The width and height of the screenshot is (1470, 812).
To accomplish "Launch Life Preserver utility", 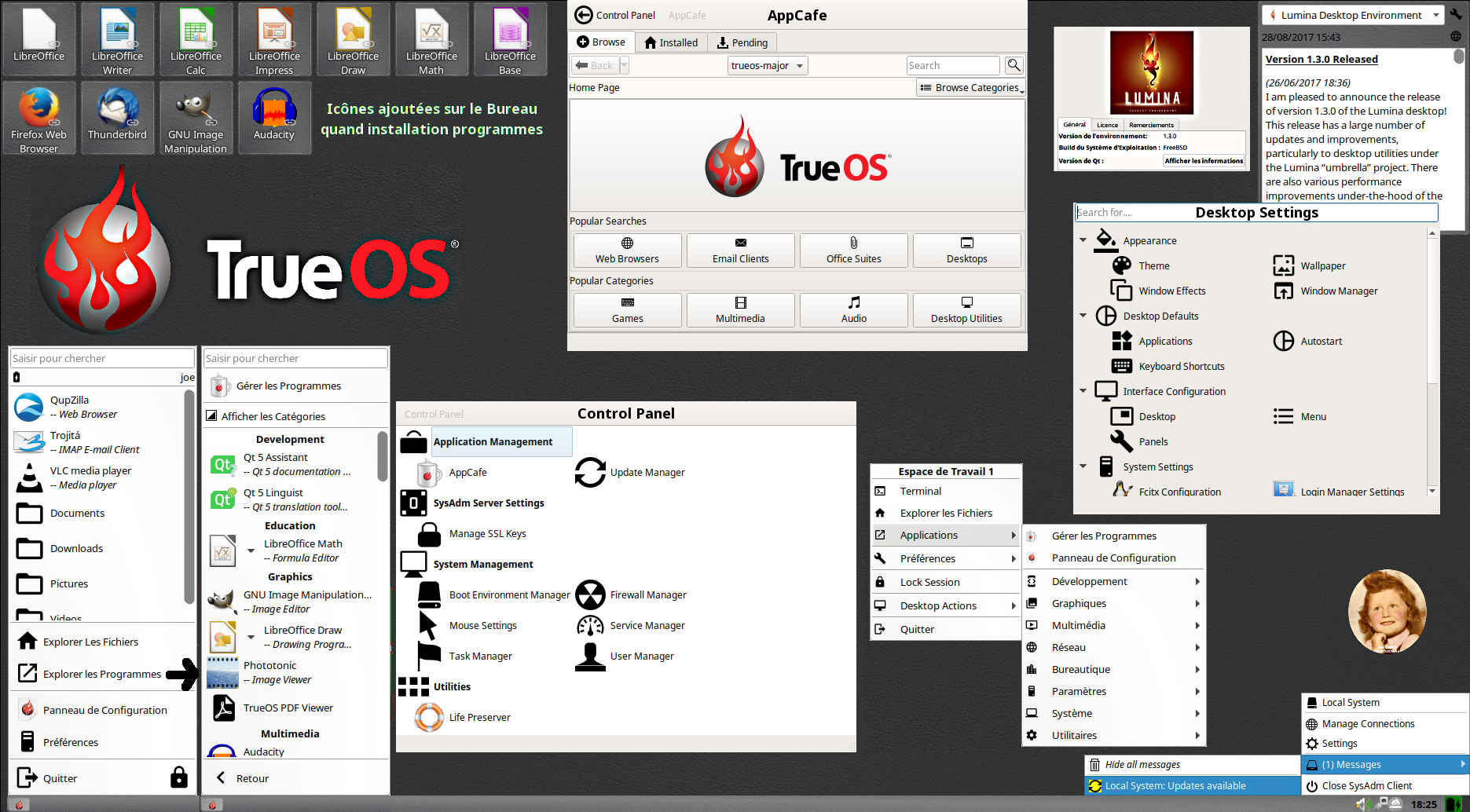I will pos(463,718).
